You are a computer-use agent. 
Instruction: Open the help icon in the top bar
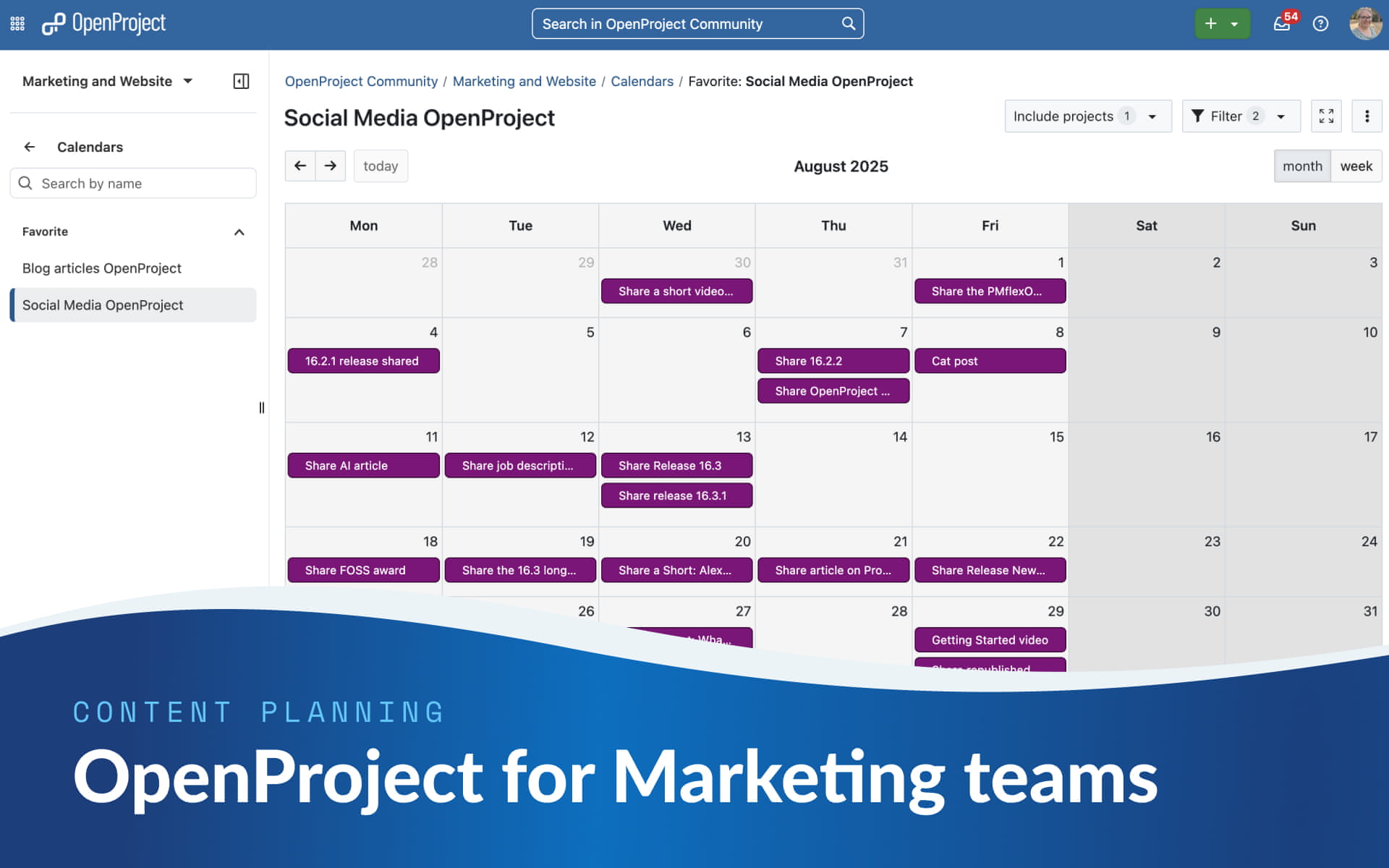1321,23
